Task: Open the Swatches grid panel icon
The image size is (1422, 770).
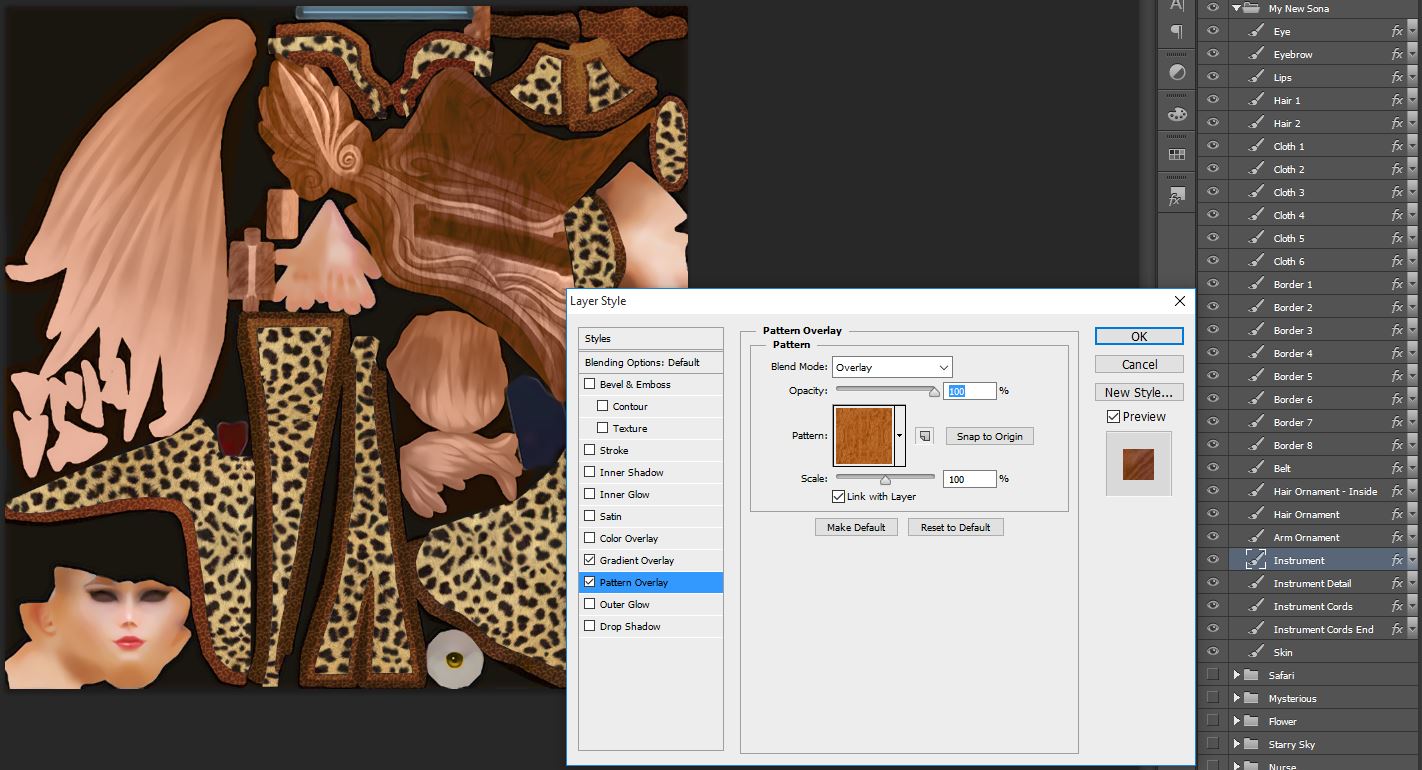Action: [x=1177, y=154]
